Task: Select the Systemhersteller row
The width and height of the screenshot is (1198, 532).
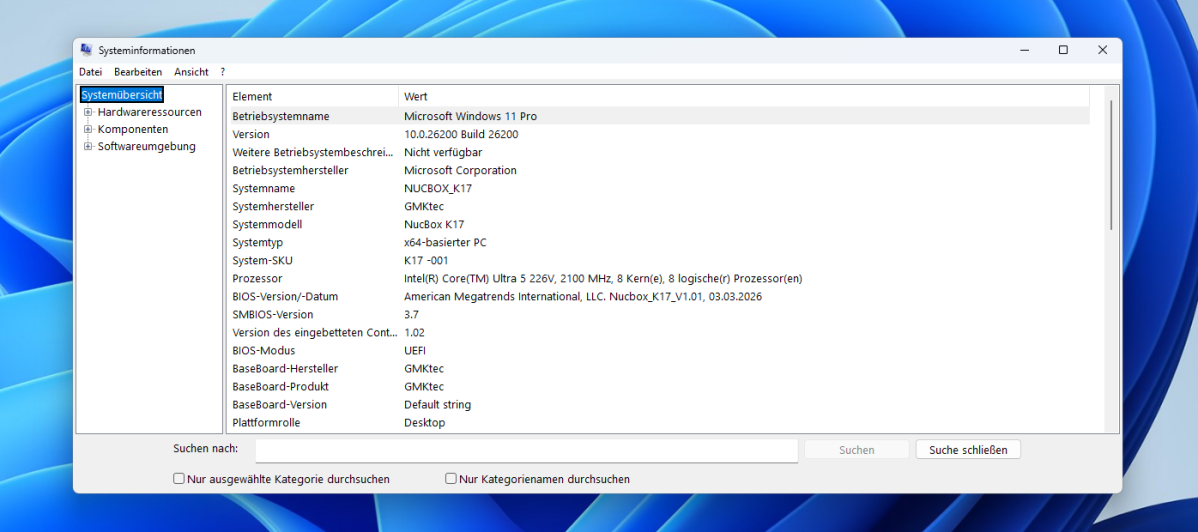Action: (x=659, y=206)
